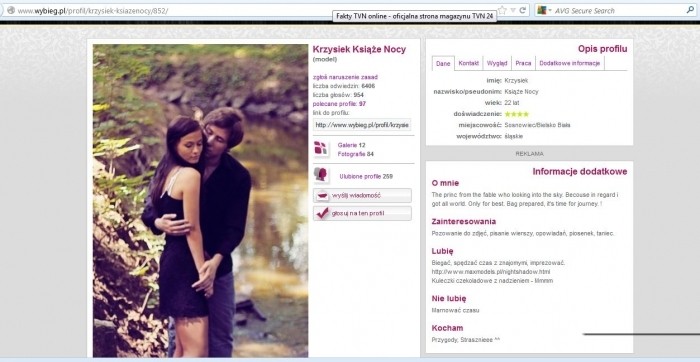This screenshot has width=700, height=362.
Task: Bookmark this page with the star icon
Action: 502,10
